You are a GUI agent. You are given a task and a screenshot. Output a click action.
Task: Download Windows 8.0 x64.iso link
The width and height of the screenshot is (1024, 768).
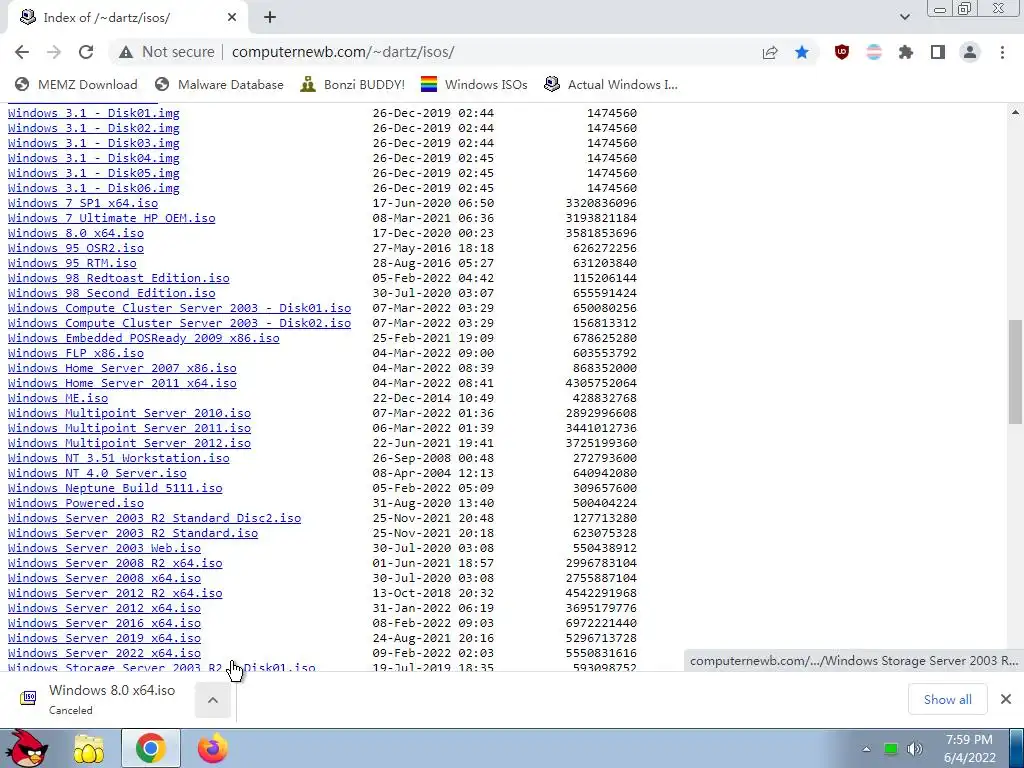pyautogui.click(x=76, y=233)
